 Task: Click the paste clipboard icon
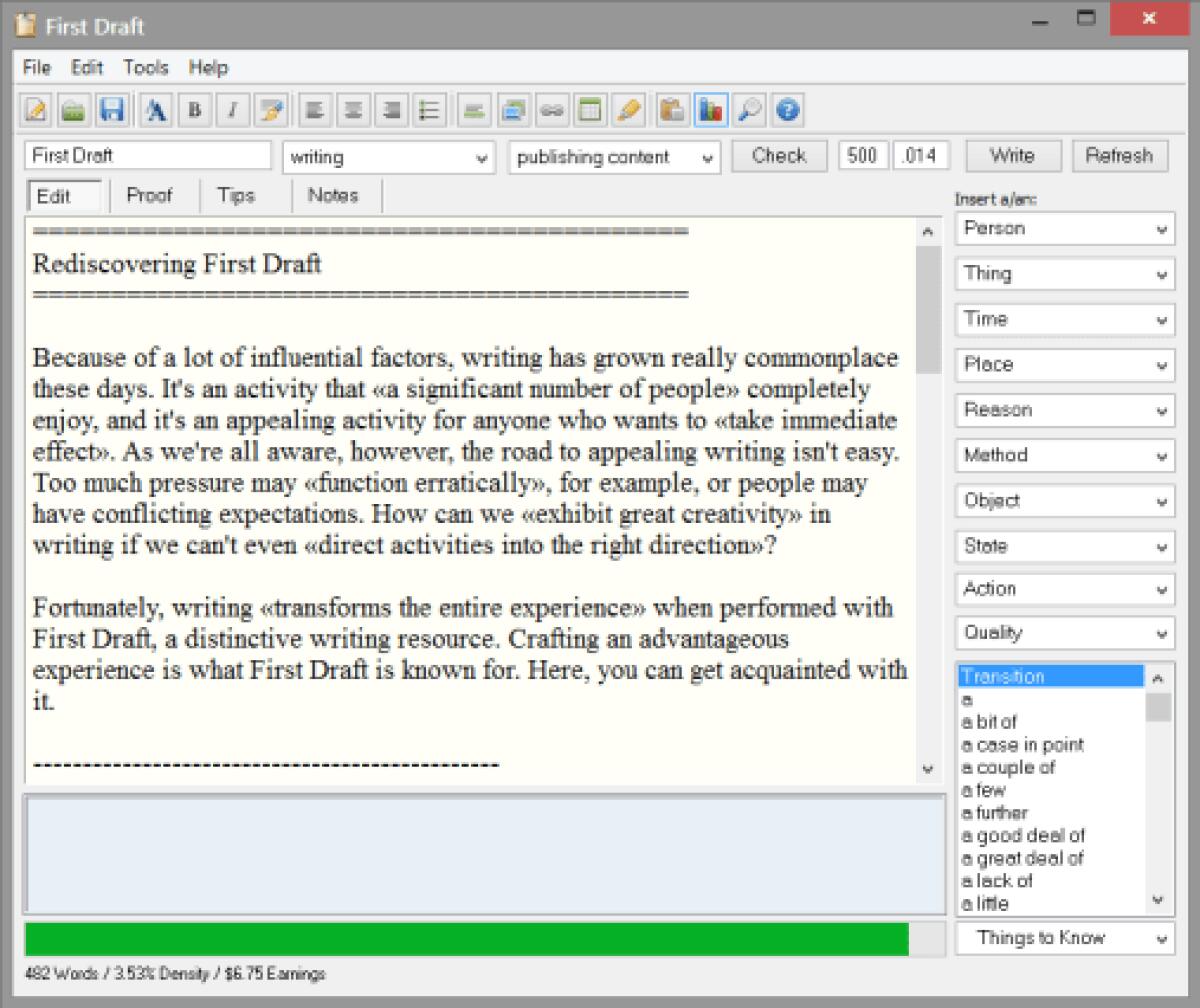pyautogui.click(x=672, y=110)
